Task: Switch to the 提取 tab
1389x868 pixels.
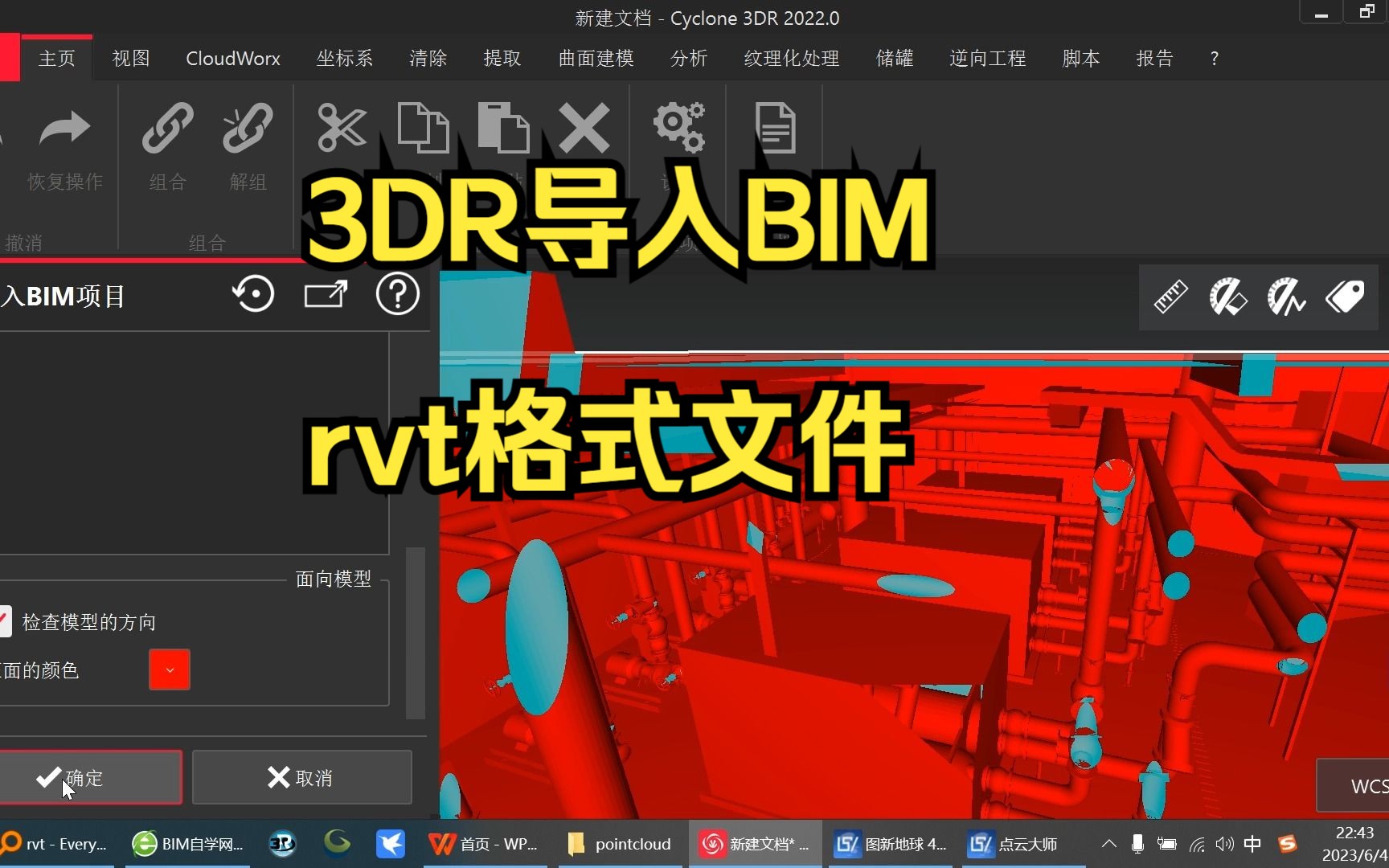Action: 502,58
